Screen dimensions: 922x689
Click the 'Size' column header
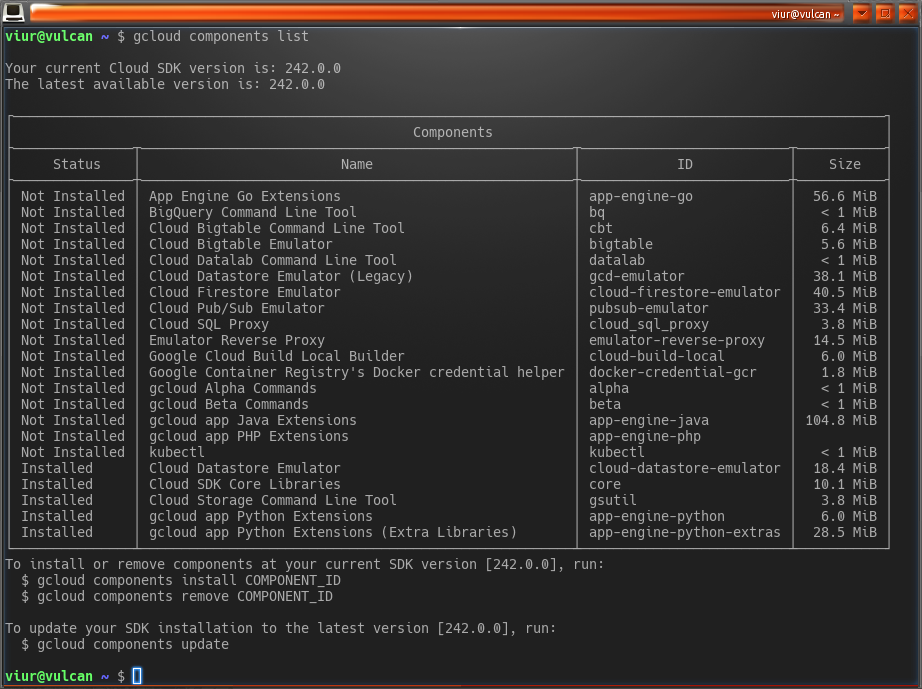coord(845,164)
